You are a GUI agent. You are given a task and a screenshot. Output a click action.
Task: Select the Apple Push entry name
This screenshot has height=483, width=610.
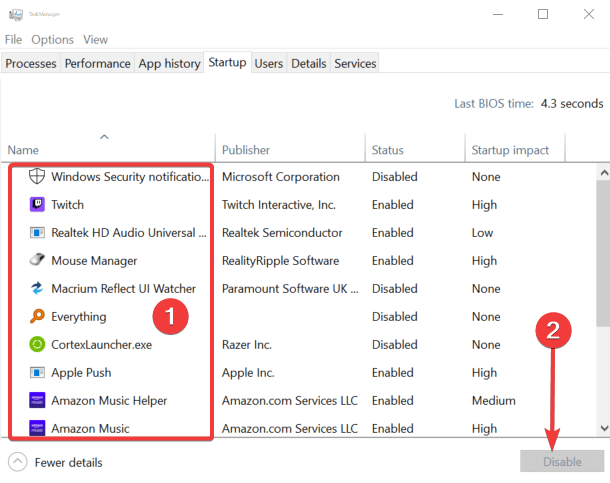tap(81, 373)
